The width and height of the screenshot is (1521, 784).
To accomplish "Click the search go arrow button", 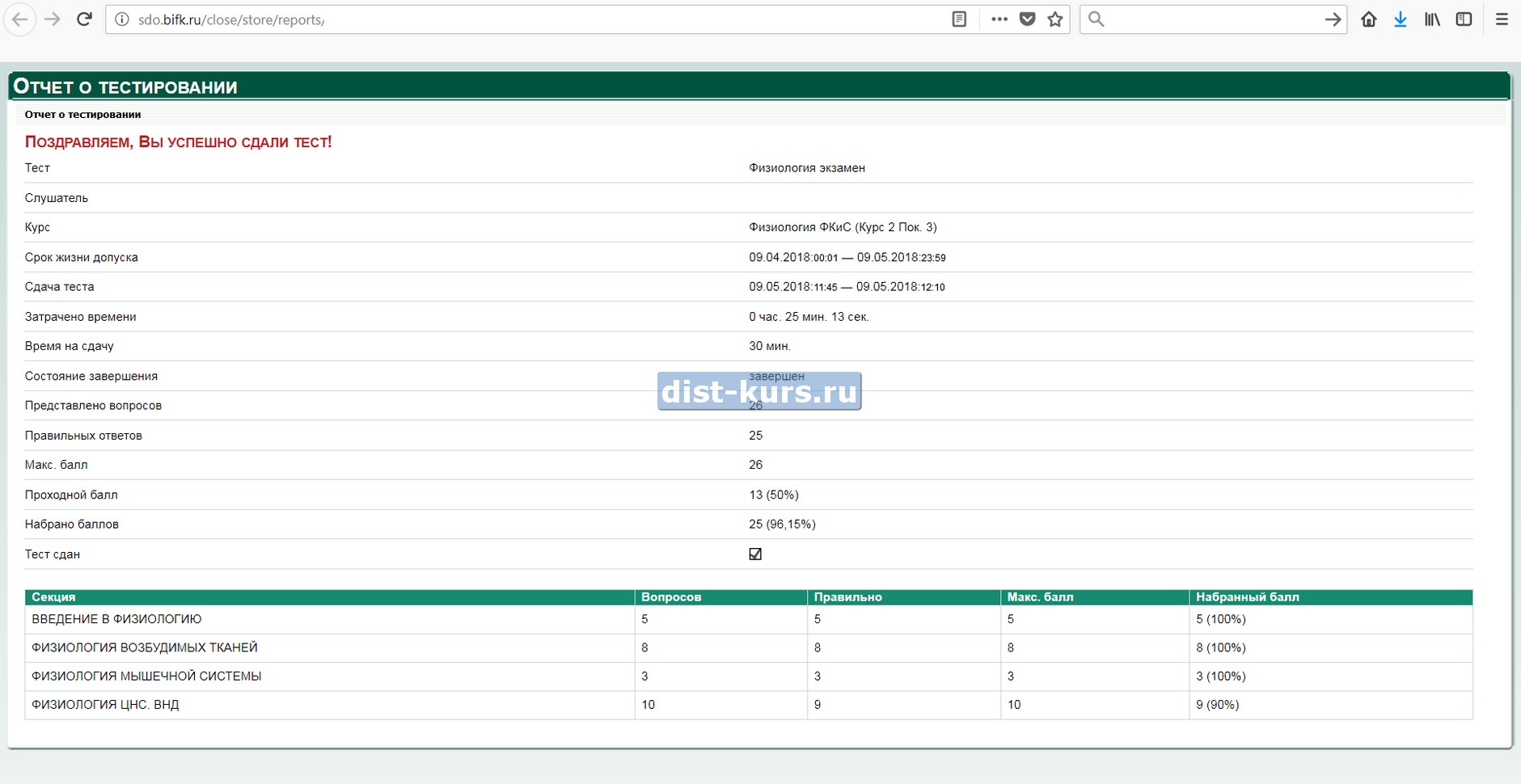I will [x=1333, y=19].
